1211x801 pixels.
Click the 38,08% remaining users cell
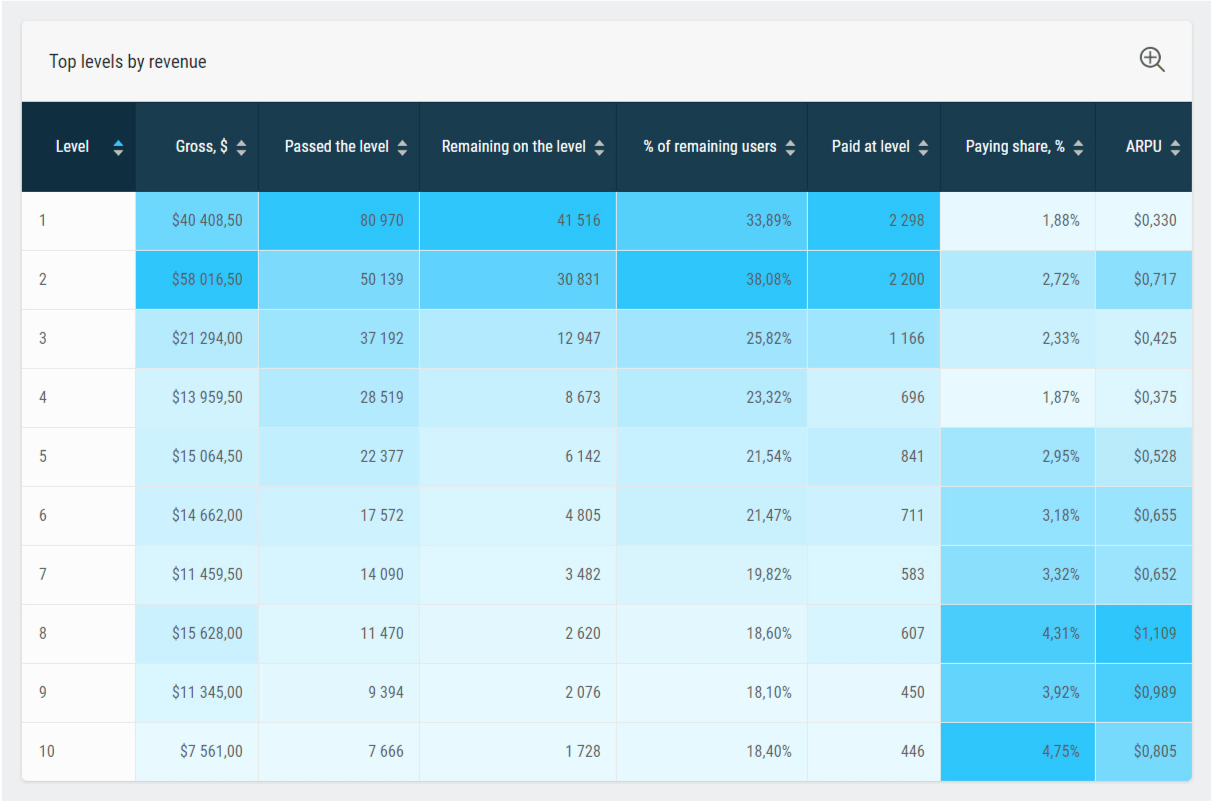(768, 279)
